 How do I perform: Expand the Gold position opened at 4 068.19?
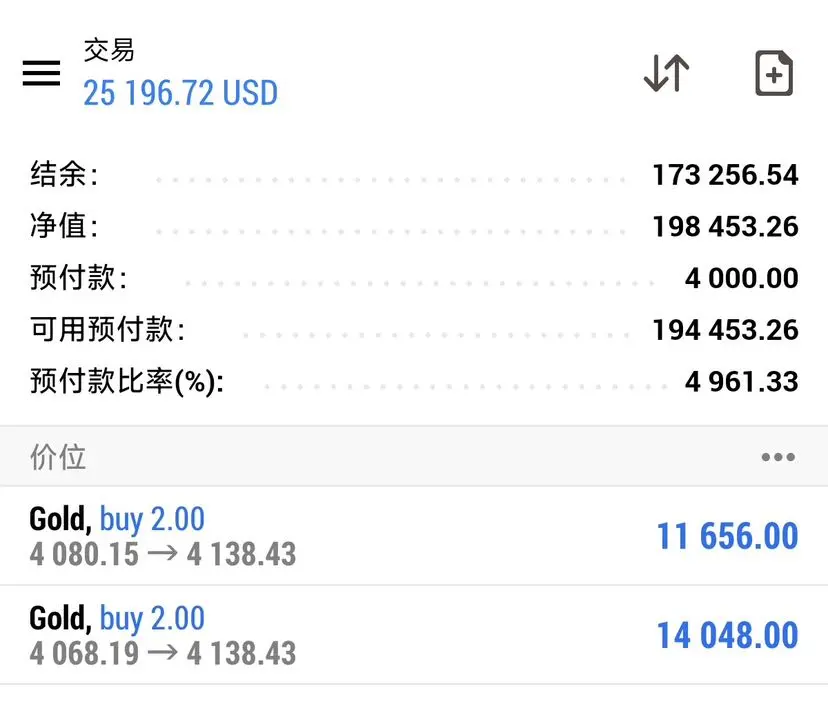coord(414,635)
